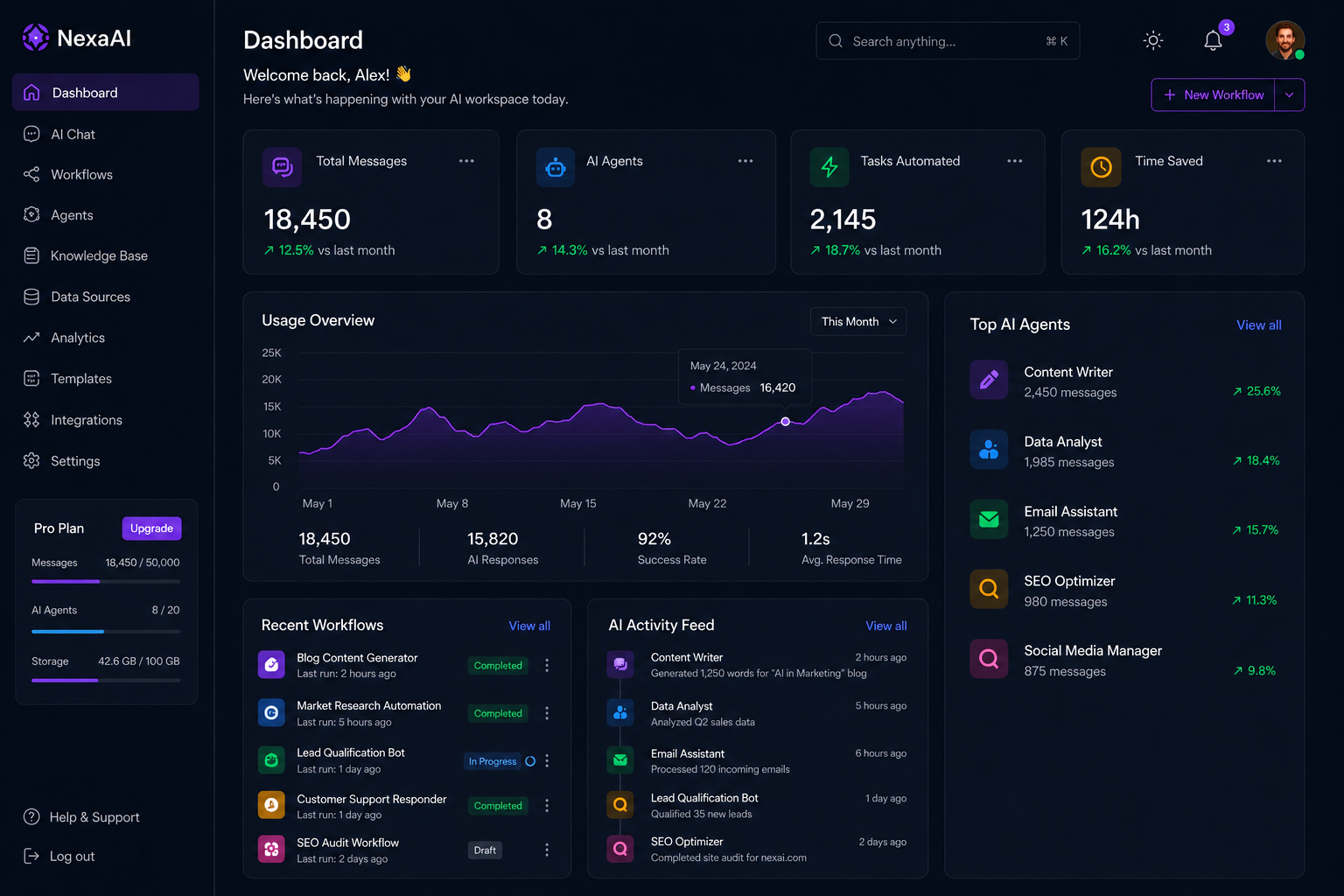1344x896 pixels.
Task: Click the Search anything field
Action: point(948,41)
